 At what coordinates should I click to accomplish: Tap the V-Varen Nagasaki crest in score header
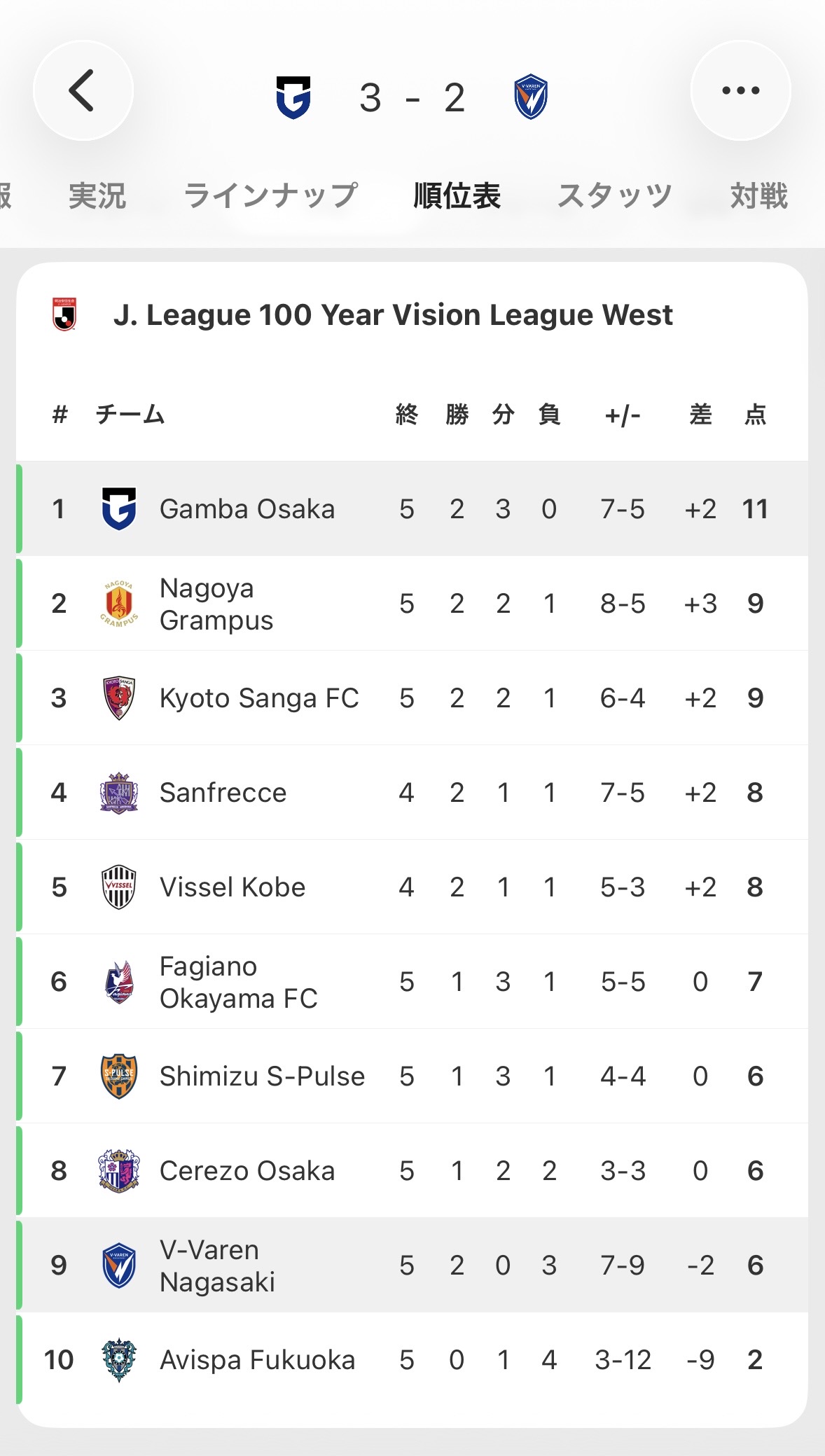[531, 97]
